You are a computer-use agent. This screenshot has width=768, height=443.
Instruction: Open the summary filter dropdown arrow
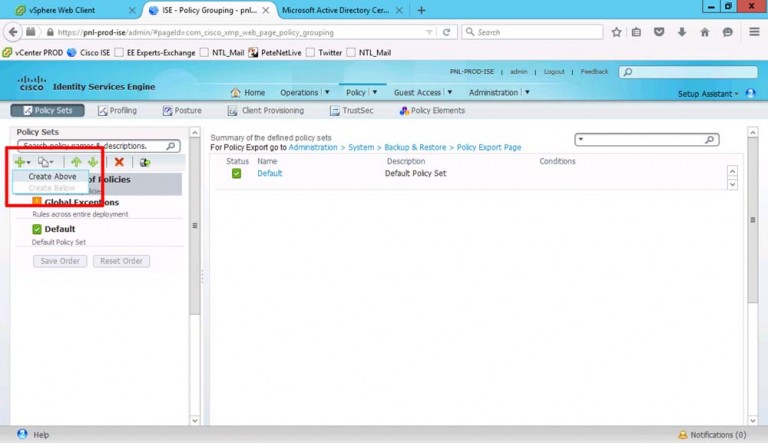click(581, 139)
